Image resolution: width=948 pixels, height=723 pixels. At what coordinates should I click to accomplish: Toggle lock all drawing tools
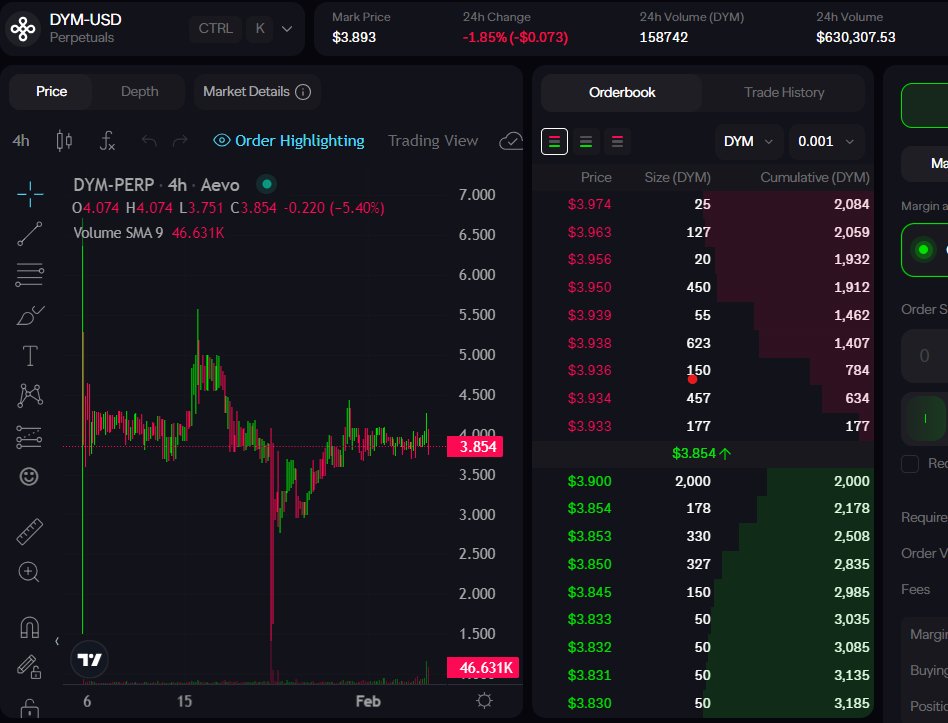(x=29, y=667)
